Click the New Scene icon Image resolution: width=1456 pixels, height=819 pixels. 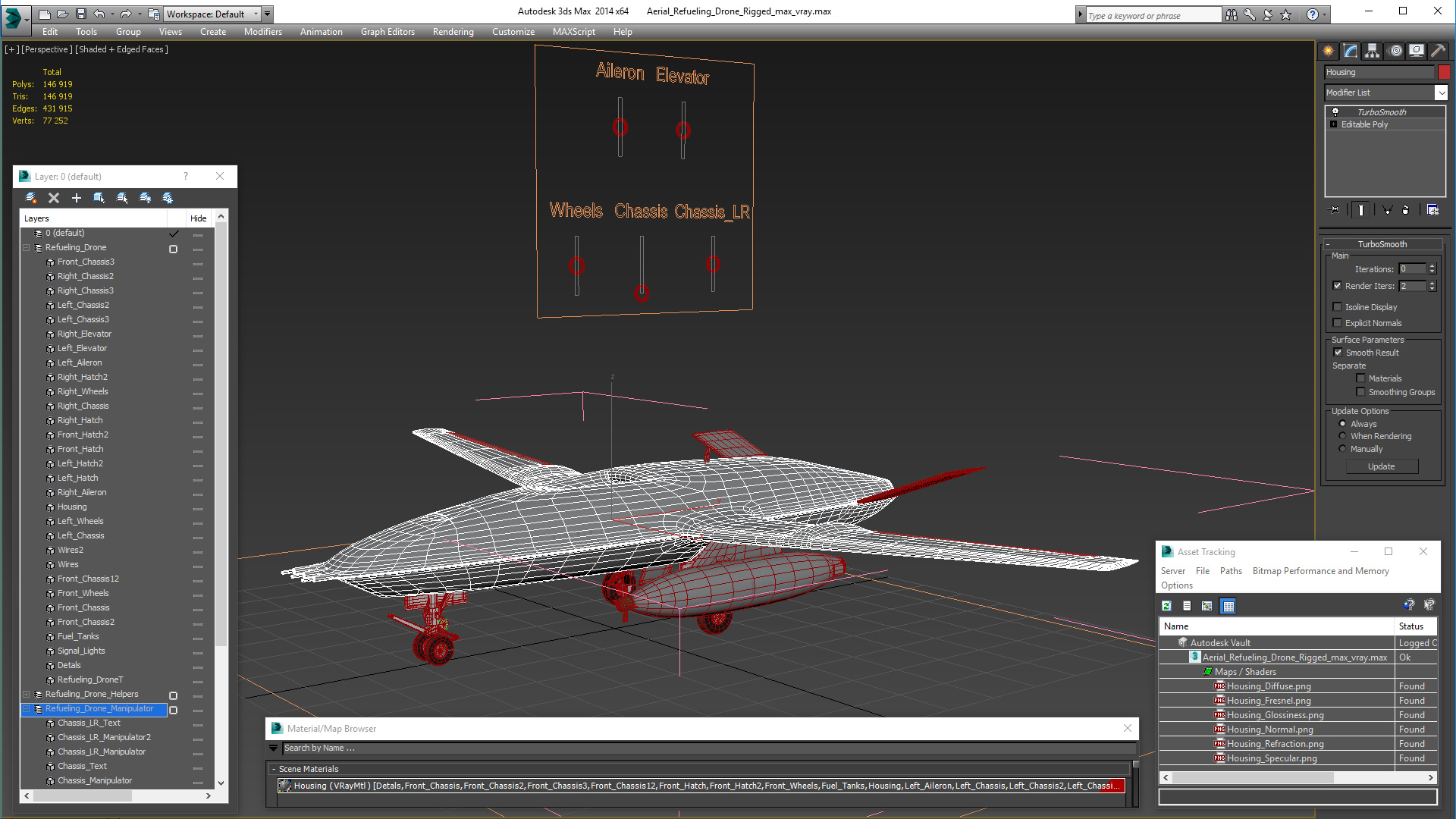44,14
